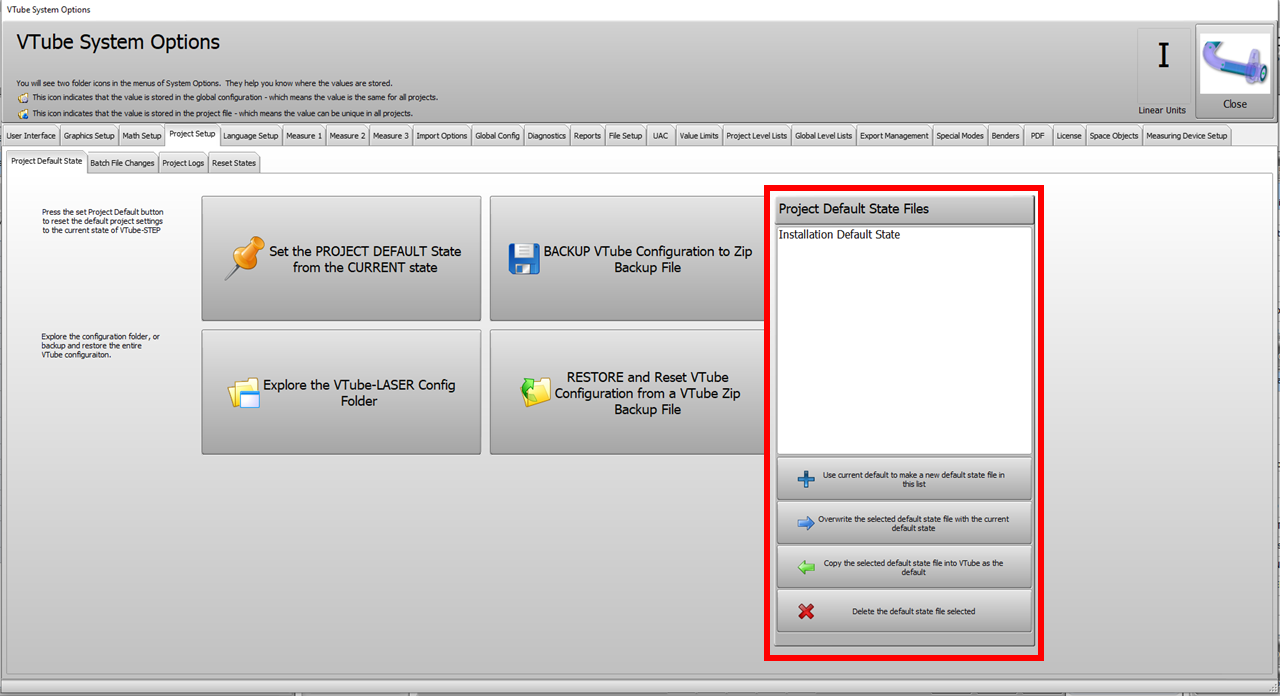Open the User Interface tab
1280x696 pixels.
31,136
